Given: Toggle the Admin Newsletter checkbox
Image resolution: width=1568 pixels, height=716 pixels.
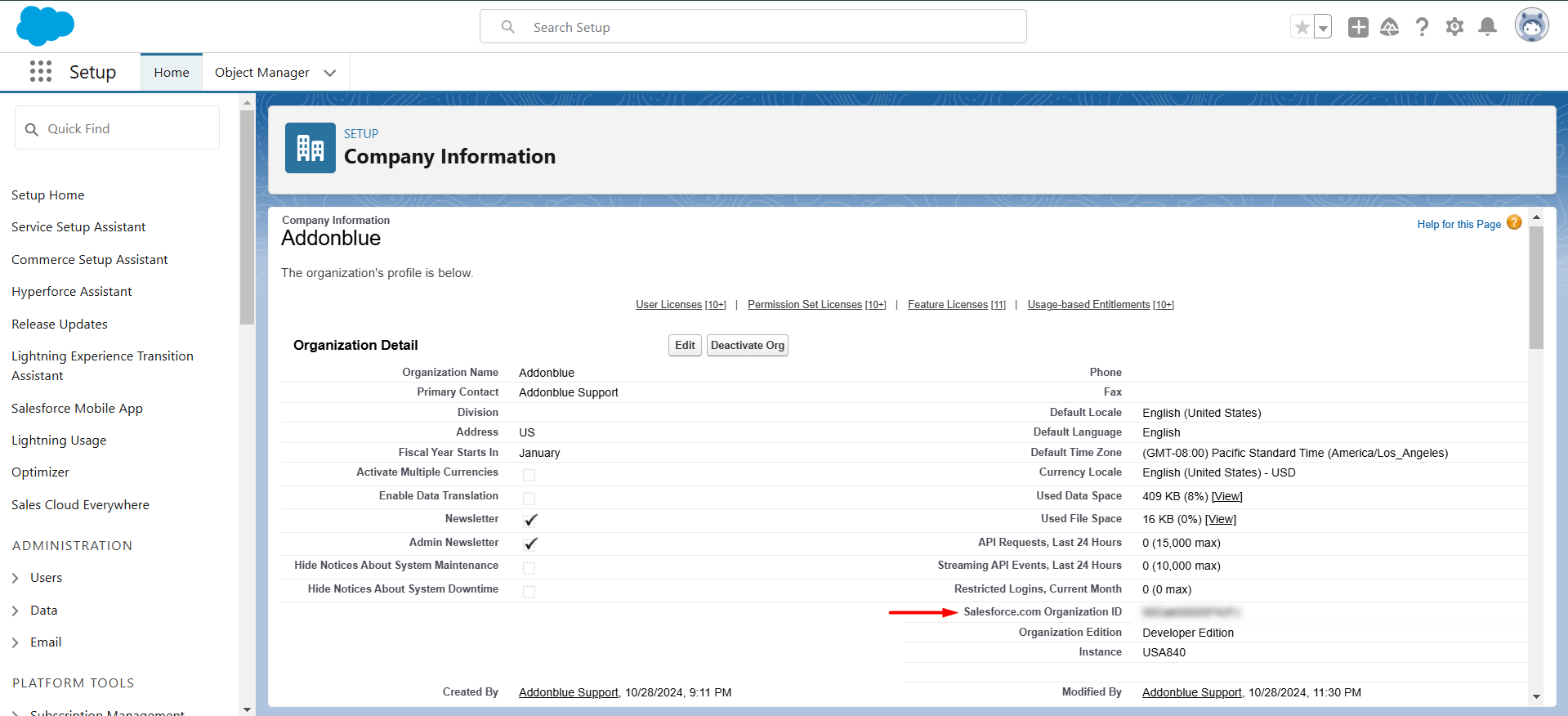Looking at the screenshot, I should pyautogui.click(x=530, y=544).
